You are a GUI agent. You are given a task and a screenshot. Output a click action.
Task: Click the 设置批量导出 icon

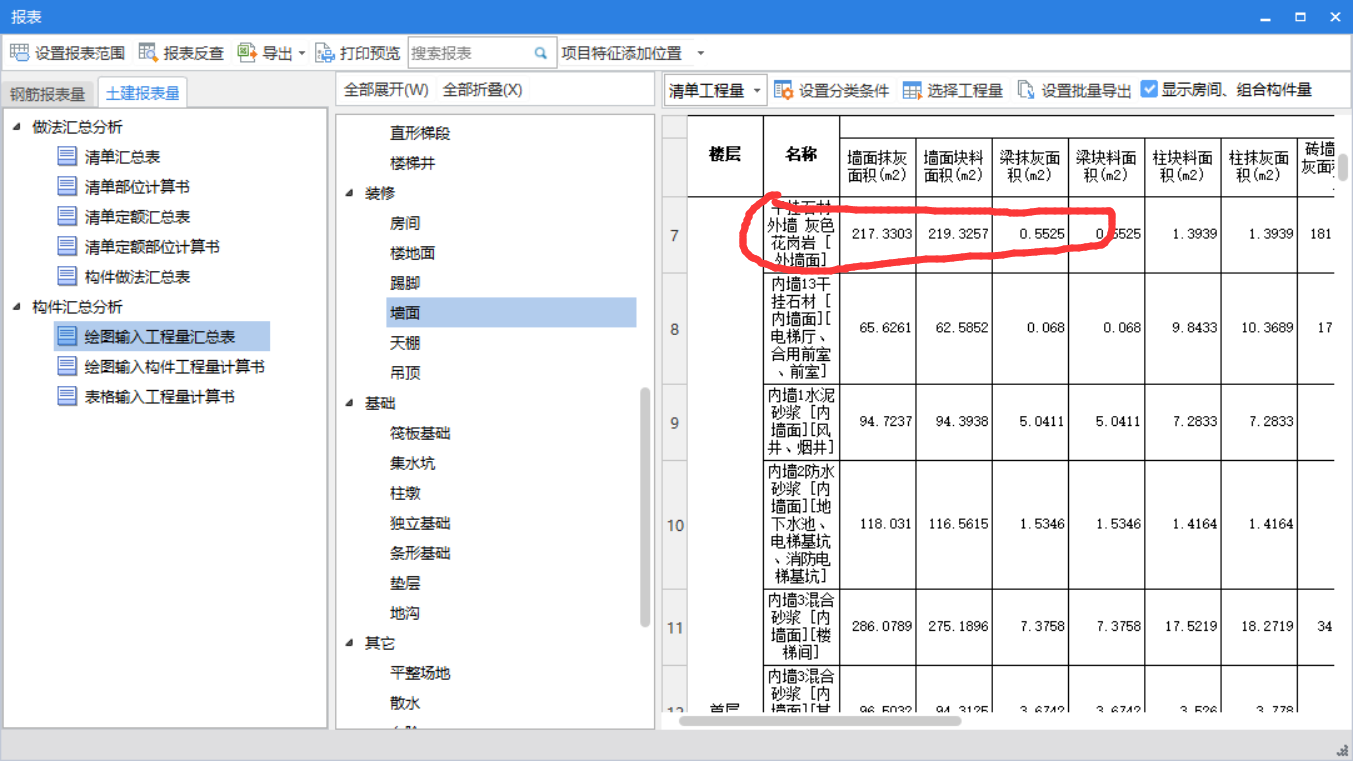(1026, 90)
